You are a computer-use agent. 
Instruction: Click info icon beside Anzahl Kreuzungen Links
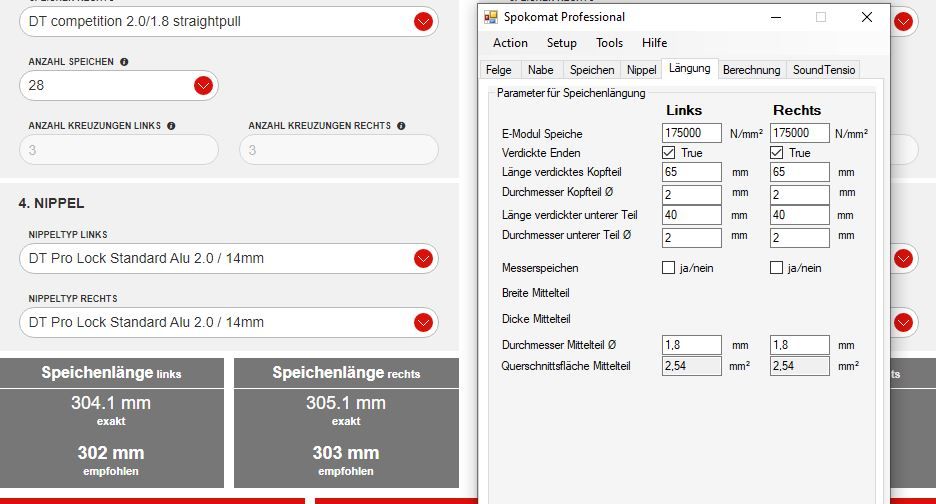[x=171, y=126]
